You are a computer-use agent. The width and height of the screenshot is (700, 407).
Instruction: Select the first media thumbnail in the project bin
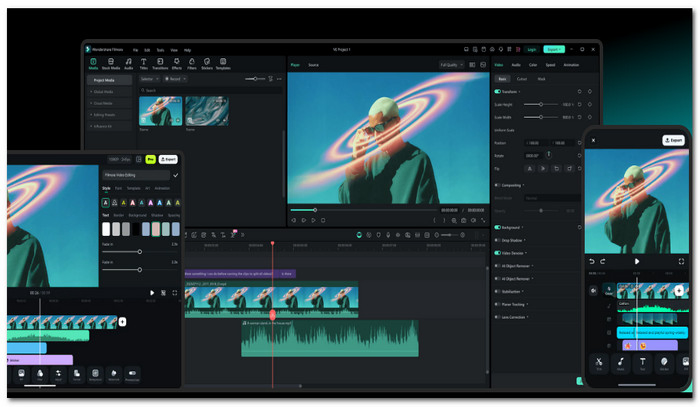pyautogui.click(x=160, y=110)
